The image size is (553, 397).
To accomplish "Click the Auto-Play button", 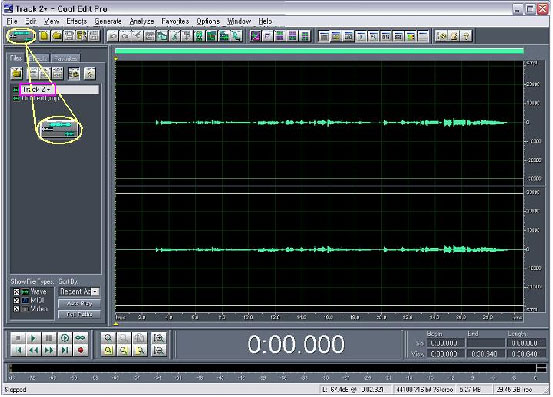I will [x=79, y=303].
